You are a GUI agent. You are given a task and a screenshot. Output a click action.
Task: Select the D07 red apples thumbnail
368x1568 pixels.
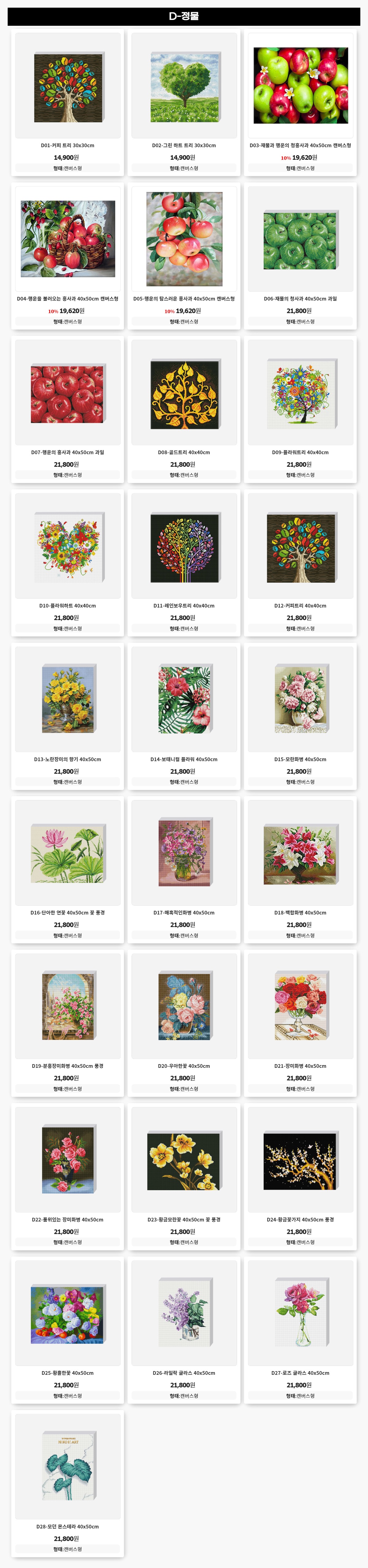pos(67,393)
